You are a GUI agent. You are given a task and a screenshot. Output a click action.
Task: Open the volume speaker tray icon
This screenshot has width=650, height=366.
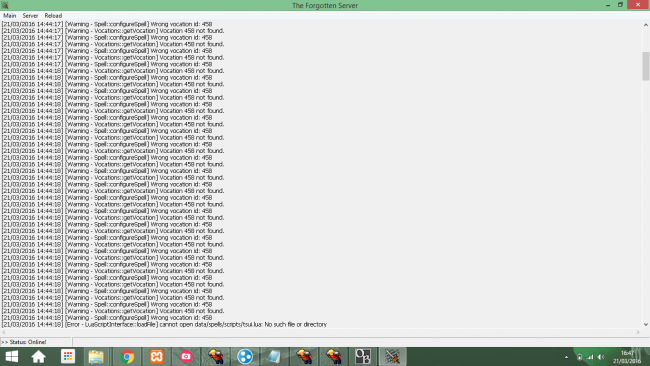click(601, 357)
